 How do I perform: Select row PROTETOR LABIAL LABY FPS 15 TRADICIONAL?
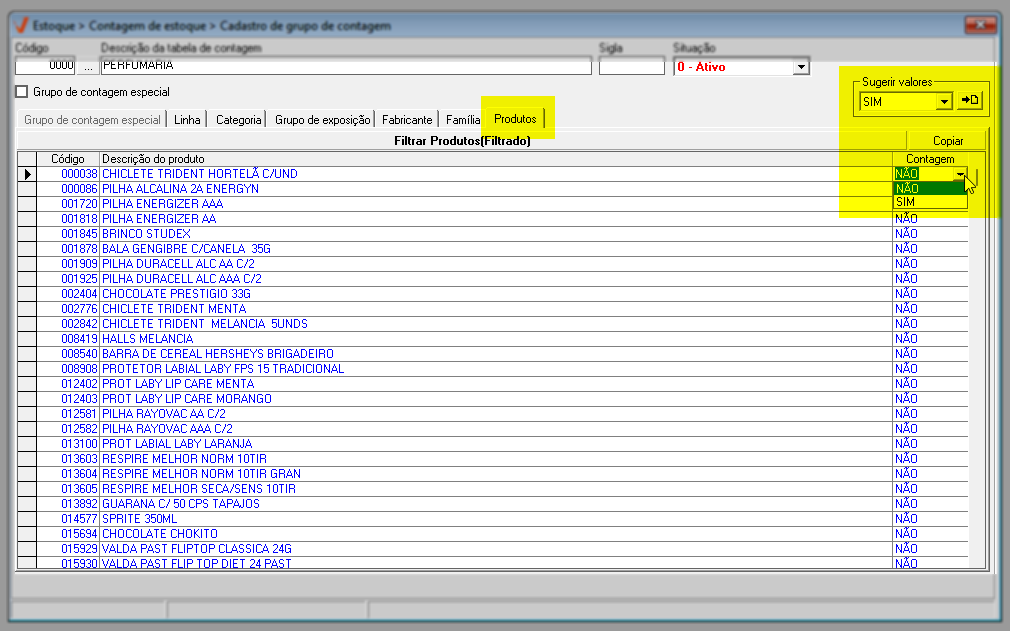click(x=493, y=369)
